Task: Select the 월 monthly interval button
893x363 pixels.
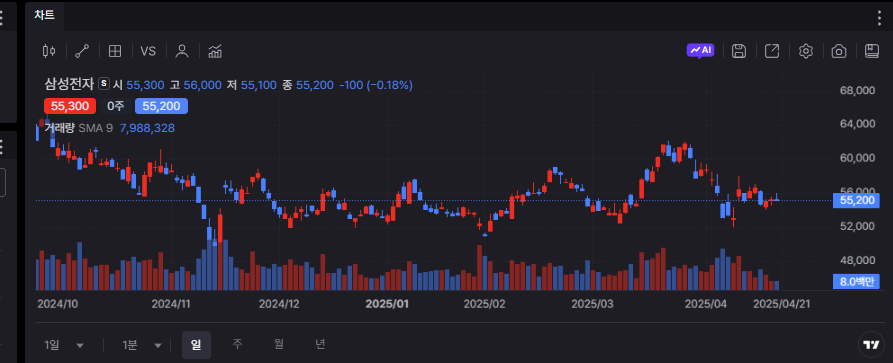Action: click(279, 344)
